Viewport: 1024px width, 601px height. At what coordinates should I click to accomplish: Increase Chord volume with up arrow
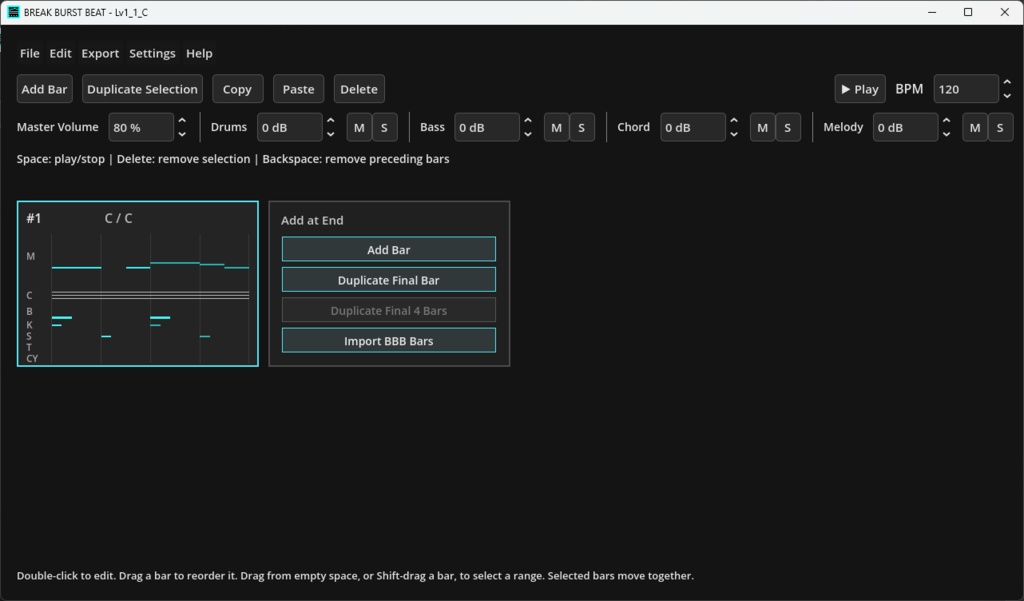click(x=734, y=121)
